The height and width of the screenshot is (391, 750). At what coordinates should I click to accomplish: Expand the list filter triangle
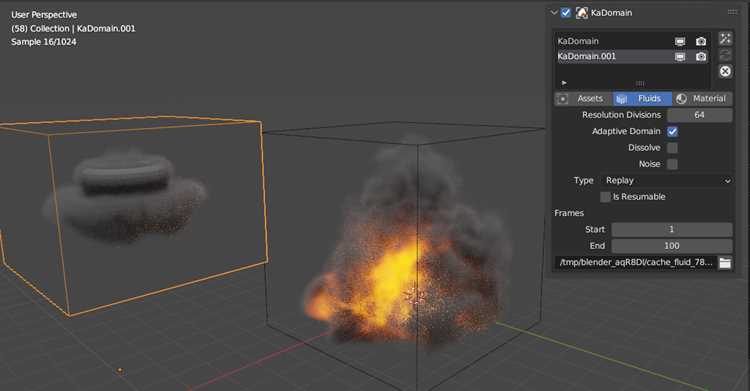564,83
